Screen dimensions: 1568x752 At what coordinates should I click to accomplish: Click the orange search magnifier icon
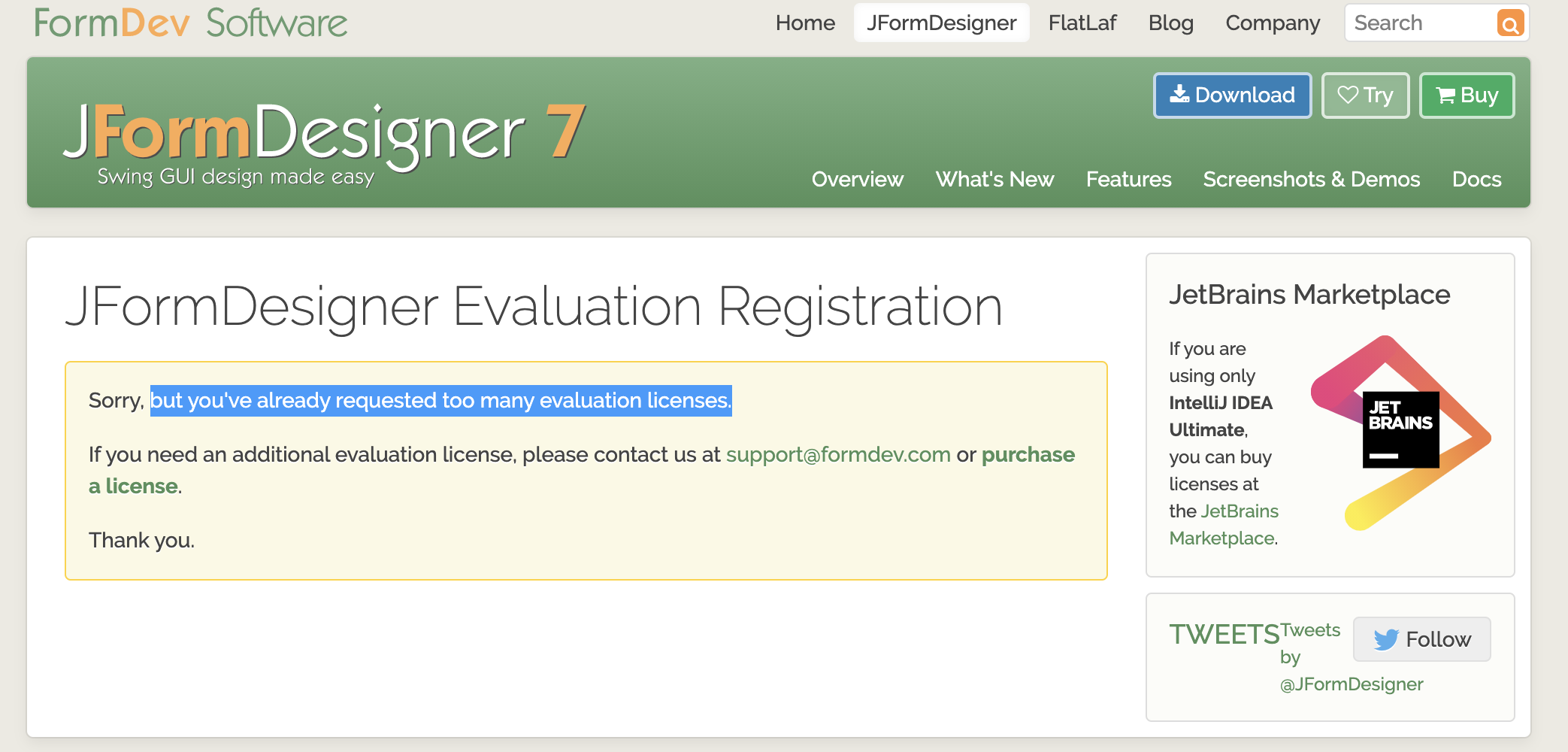click(x=1510, y=23)
